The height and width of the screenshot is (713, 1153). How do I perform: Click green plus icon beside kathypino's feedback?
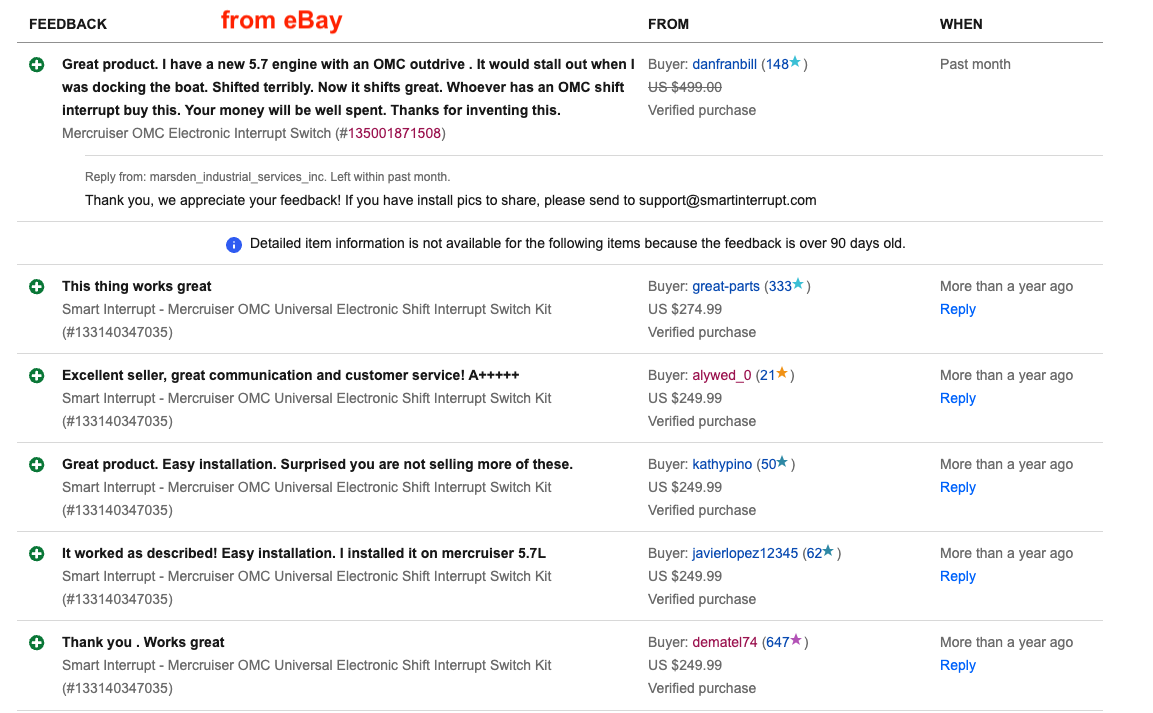click(x=37, y=465)
